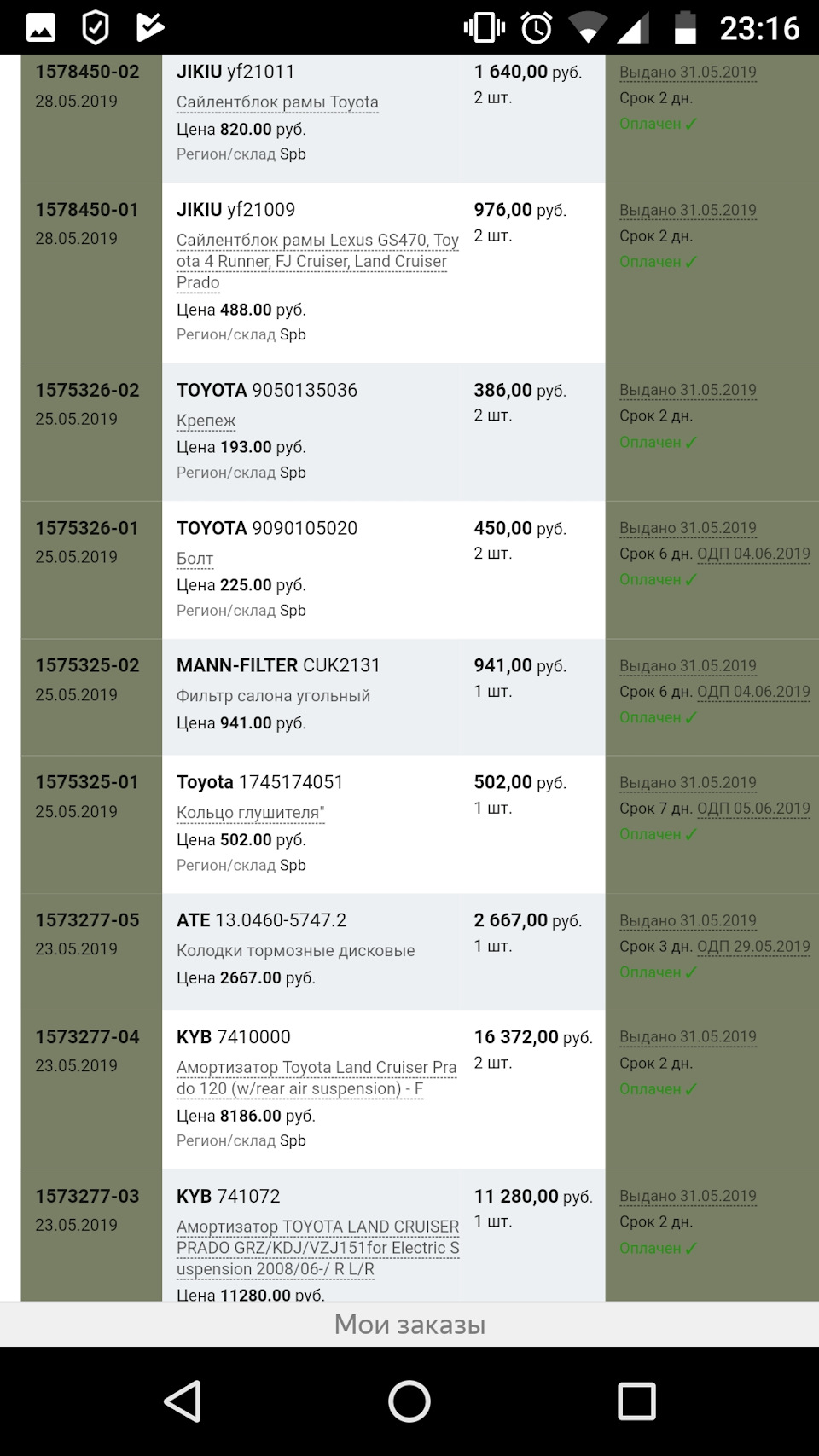
Task: Open Сайлентблок рамы Toyota product link
Action: pyautogui.click(x=277, y=102)
